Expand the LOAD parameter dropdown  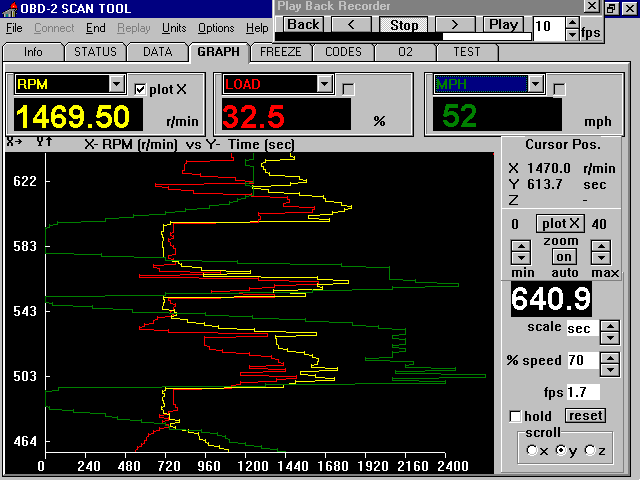pyautogui.click(x=324, y=85)
